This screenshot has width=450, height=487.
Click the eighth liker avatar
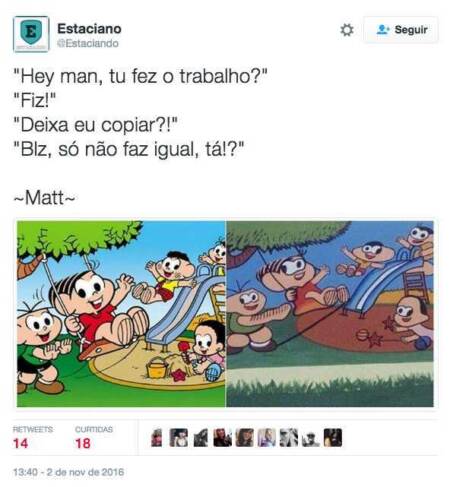311,438
